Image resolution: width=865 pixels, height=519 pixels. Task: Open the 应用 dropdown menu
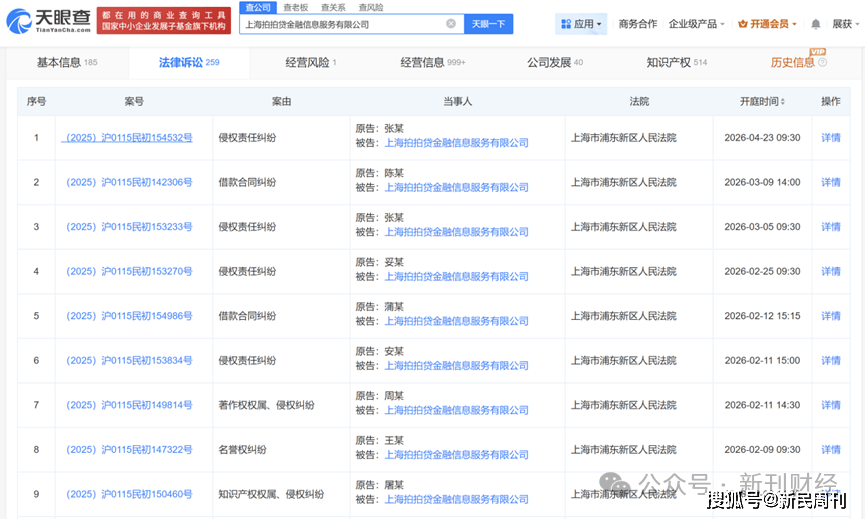(x=581, y=24)
